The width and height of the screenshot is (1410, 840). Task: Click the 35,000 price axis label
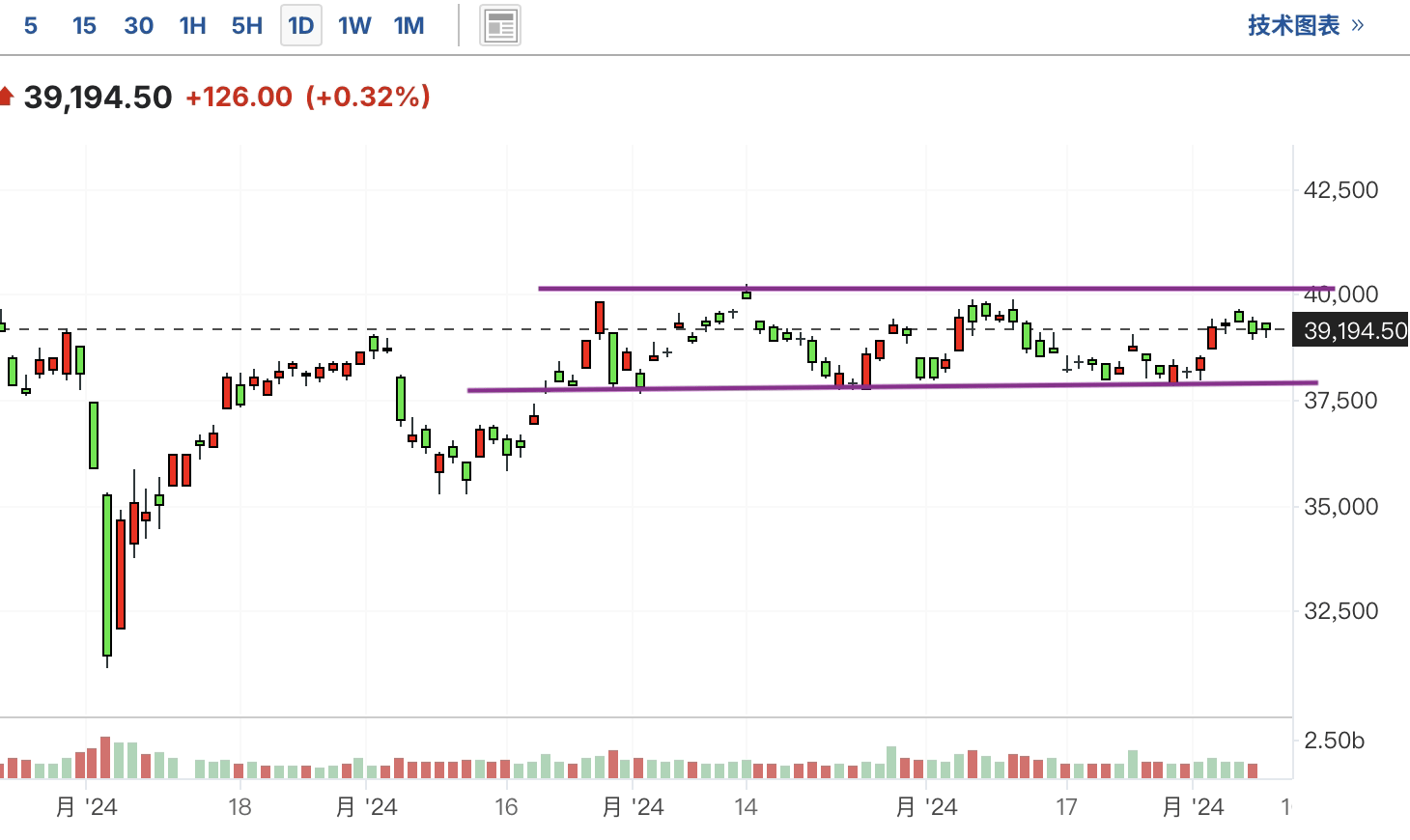(x=1340, y=507)
